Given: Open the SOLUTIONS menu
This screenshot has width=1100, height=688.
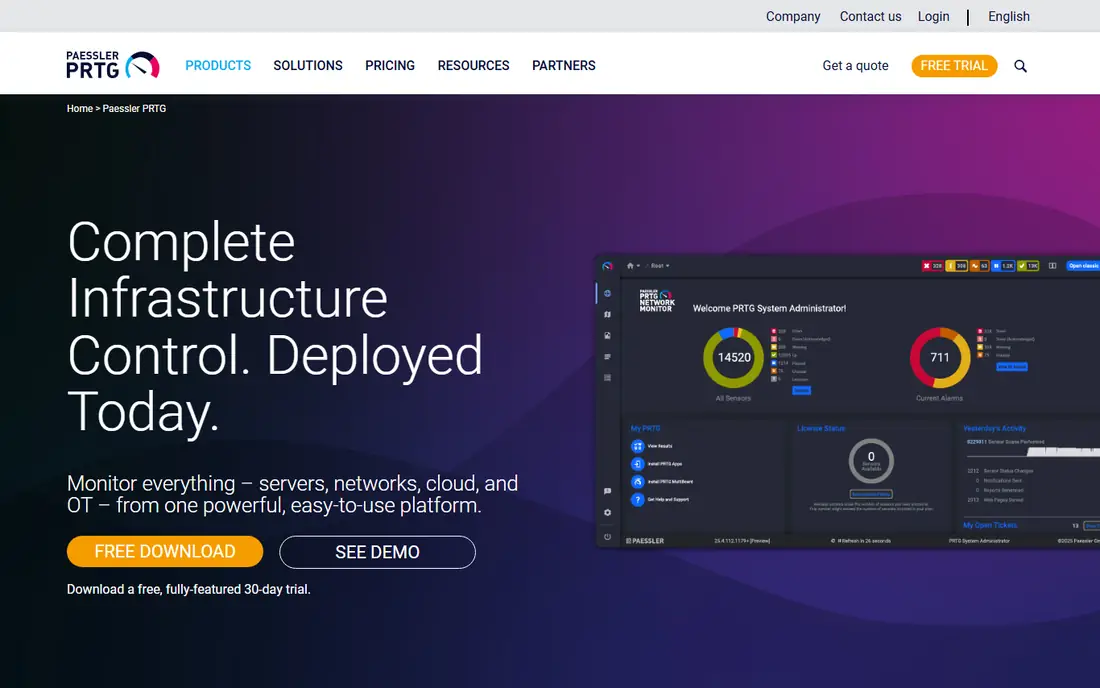Looking at the screenshot, I should click(308, 65).
